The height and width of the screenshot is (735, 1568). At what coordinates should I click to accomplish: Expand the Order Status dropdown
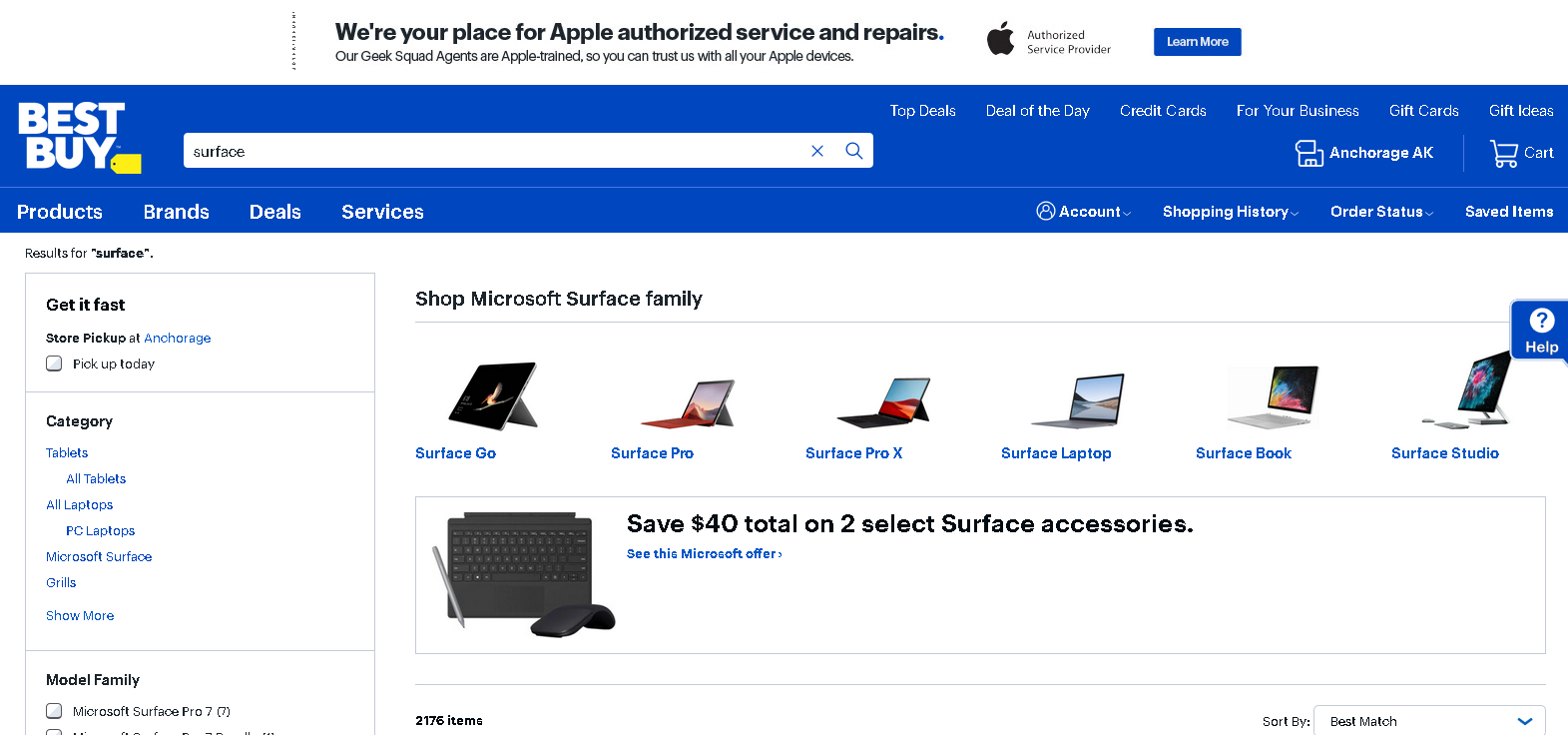click(x=1380, y=212)
